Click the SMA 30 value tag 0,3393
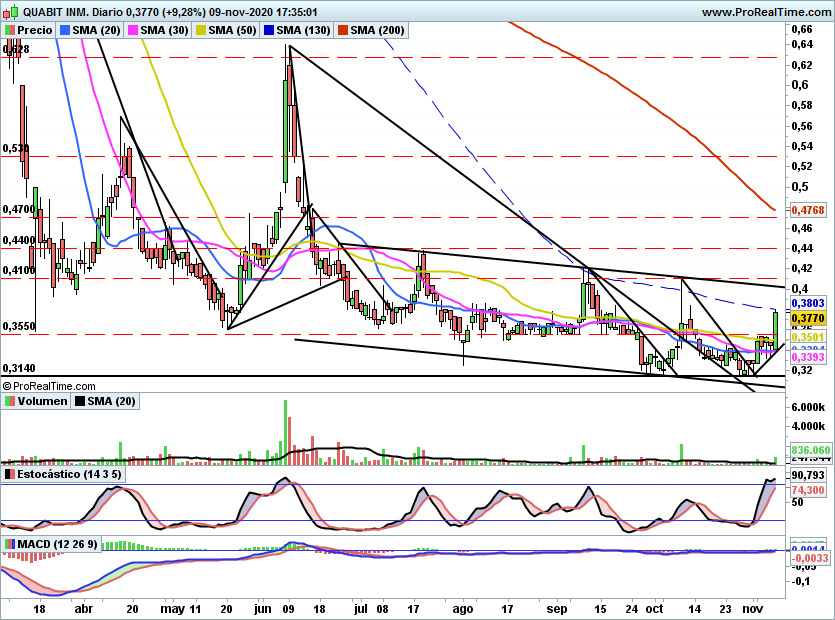The width and height of the screenshot is (835, 620). tap(808, 357)
